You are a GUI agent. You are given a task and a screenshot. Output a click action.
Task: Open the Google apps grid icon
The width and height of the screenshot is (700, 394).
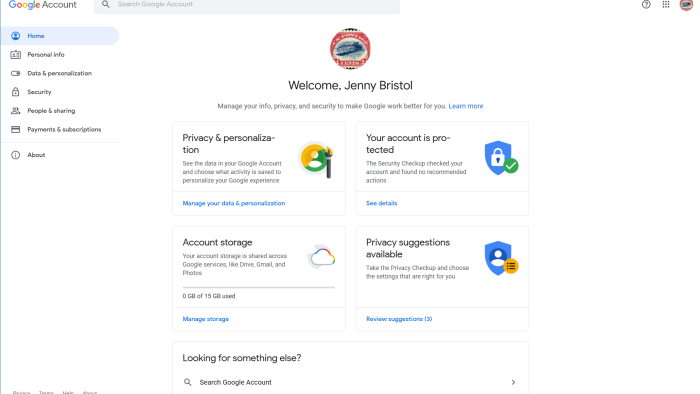pos(666,4)
